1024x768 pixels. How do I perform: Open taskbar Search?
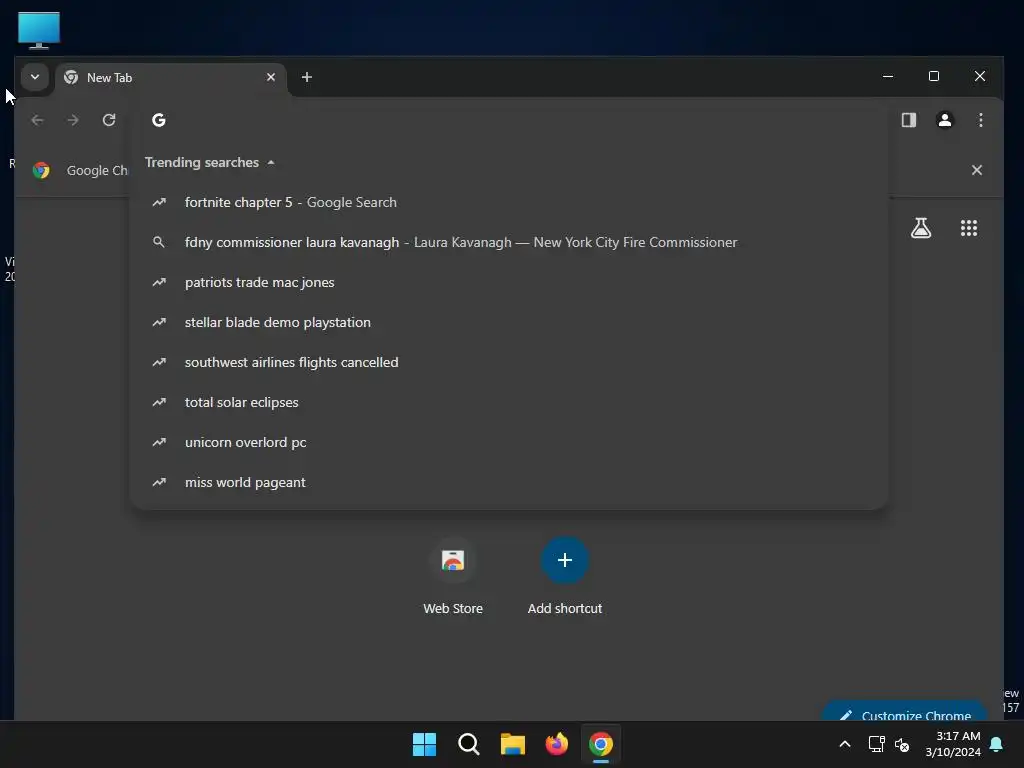(x=469, y=744)
